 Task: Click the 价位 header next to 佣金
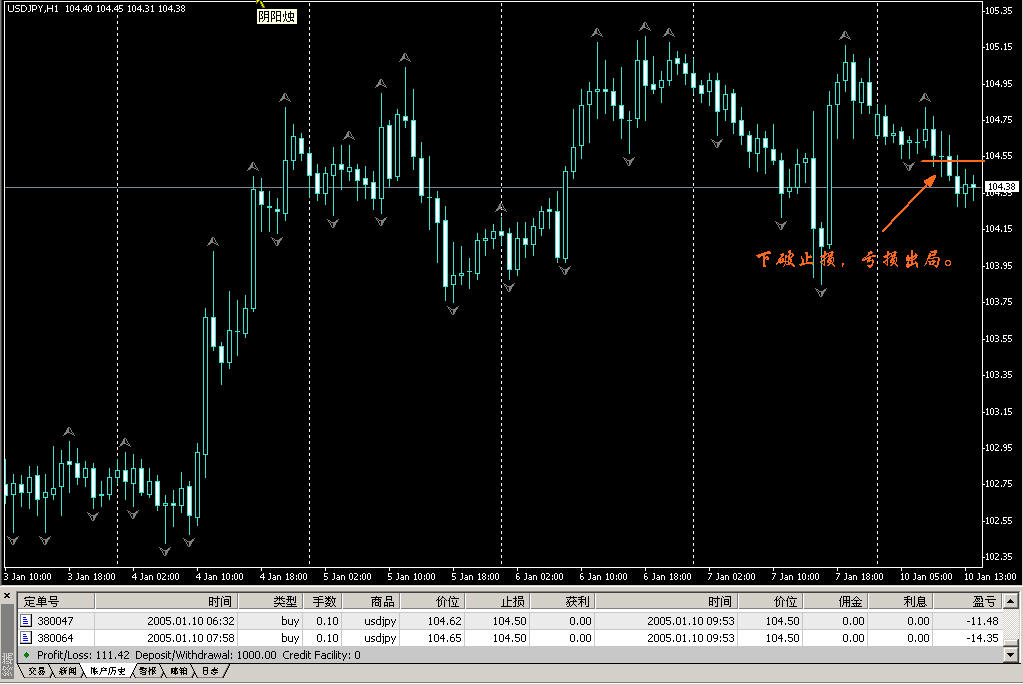click(x=770, y=601)
